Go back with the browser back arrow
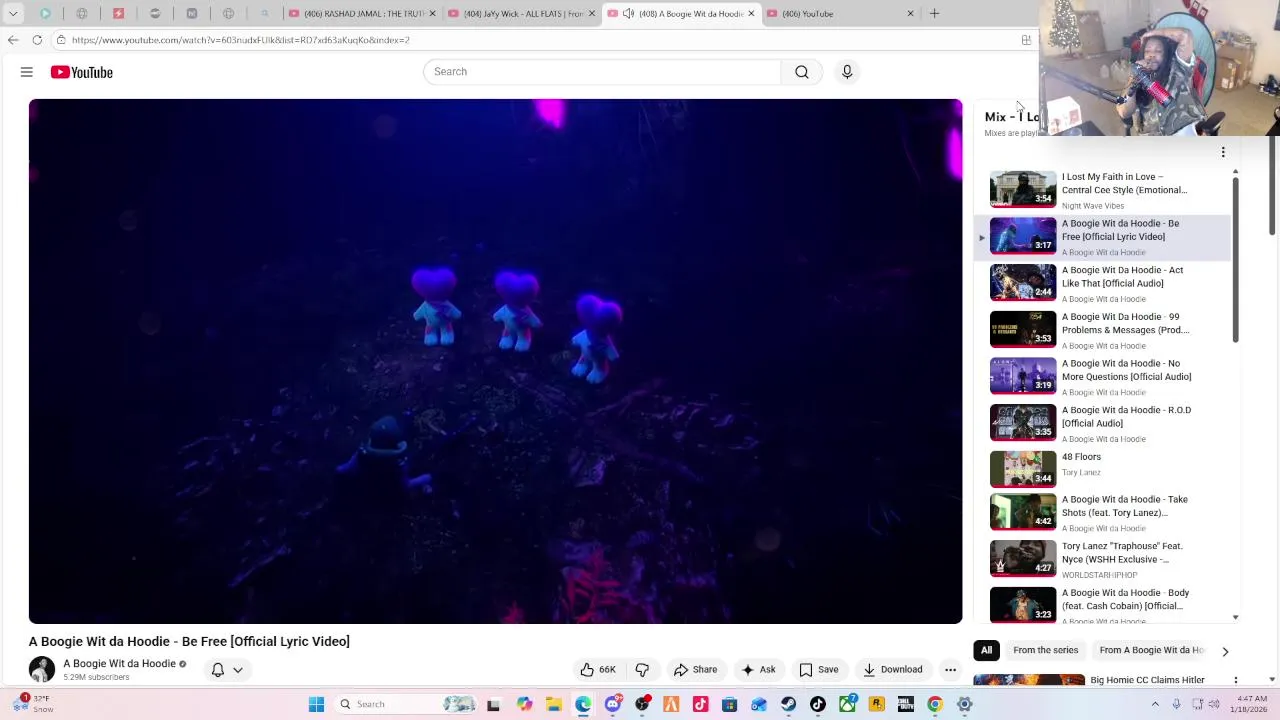1280x720 pixels. (13, 40)
